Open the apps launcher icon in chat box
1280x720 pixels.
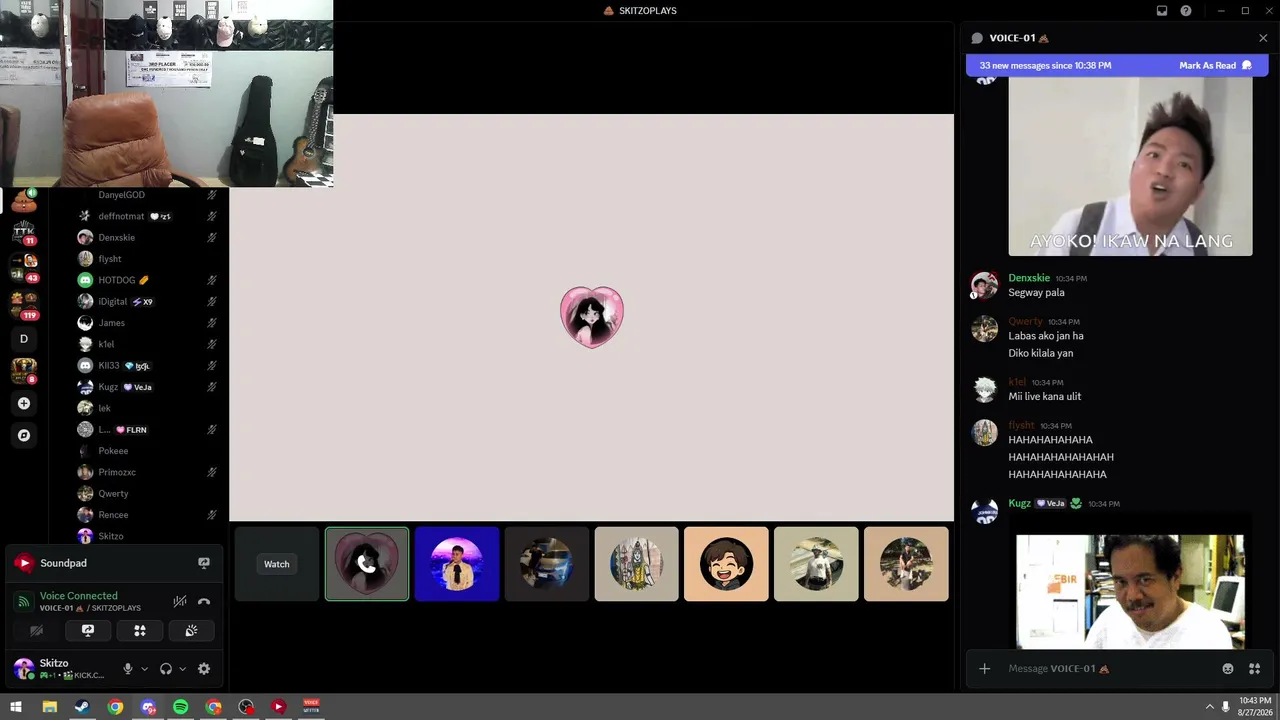1254,668
